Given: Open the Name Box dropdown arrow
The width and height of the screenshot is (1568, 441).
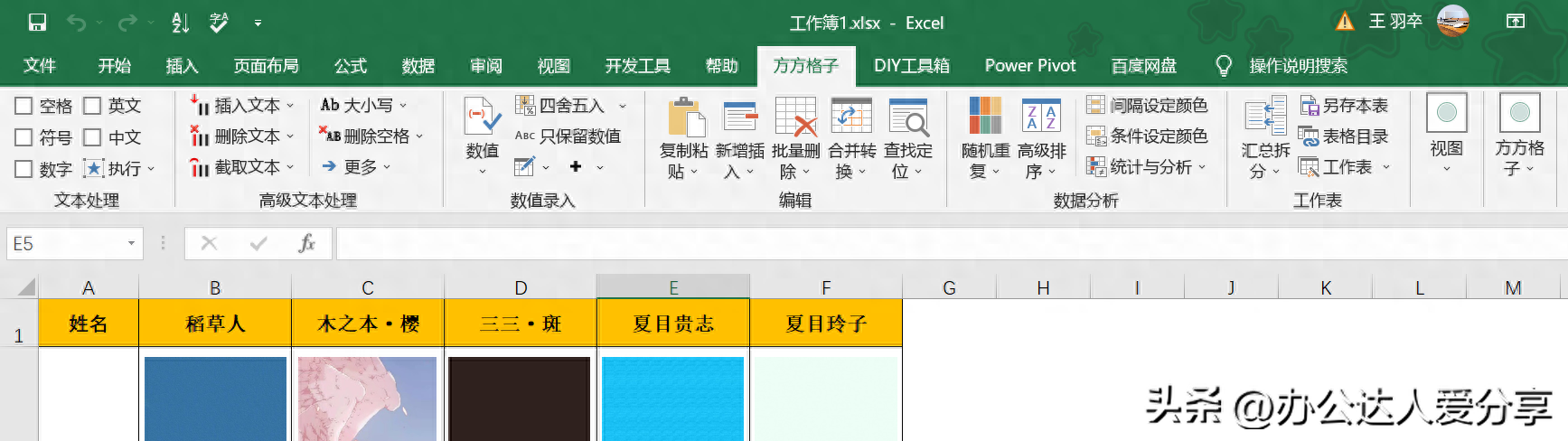Looking at the screenshot, I should pos(131,243).
